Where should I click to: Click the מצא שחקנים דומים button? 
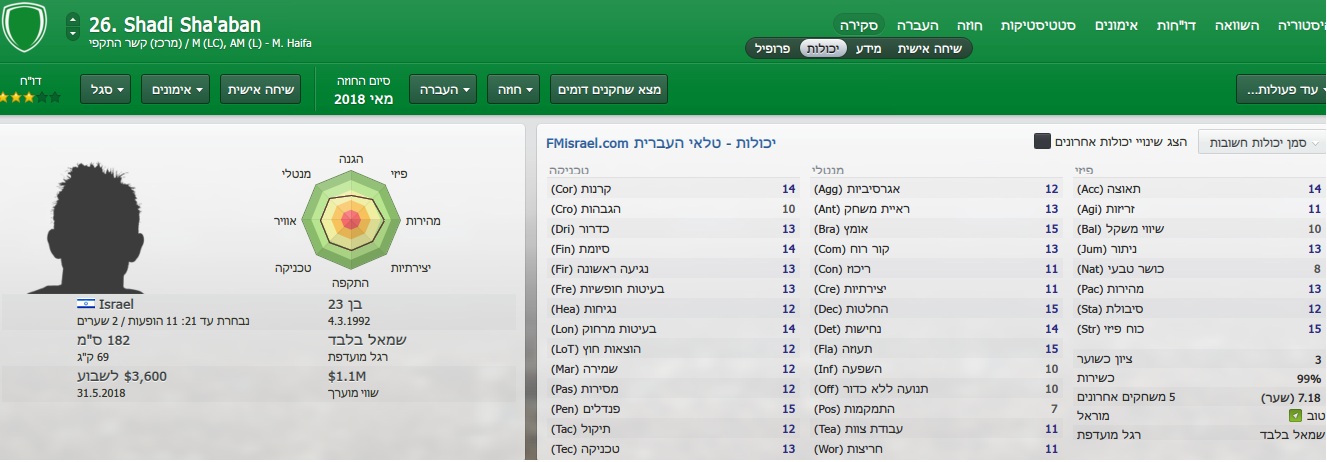tap(607, 90)
